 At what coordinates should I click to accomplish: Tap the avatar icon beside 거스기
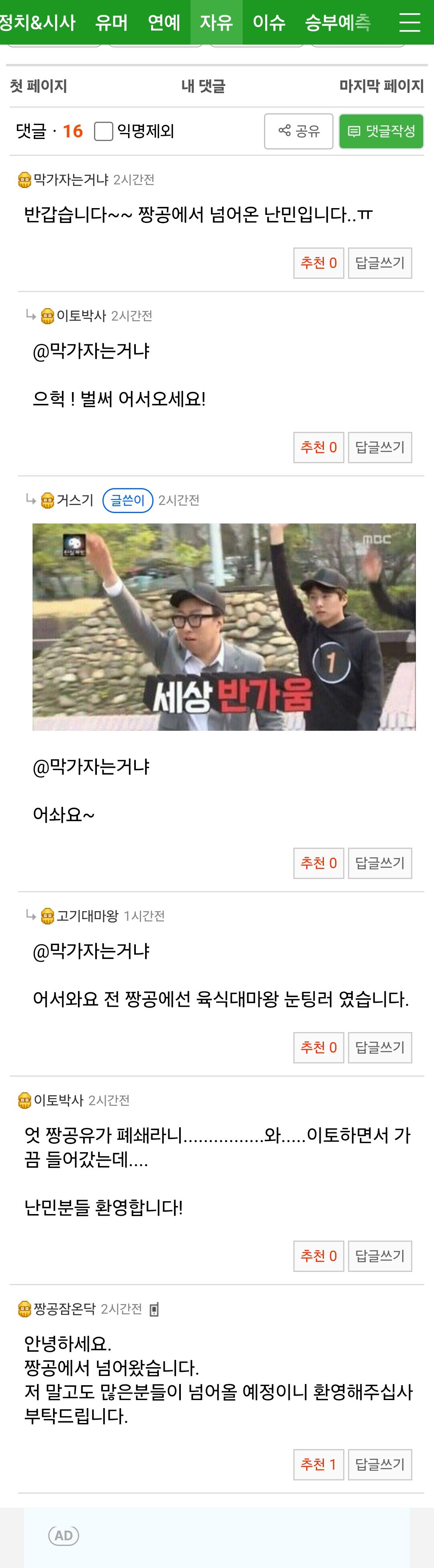(47, 501)
